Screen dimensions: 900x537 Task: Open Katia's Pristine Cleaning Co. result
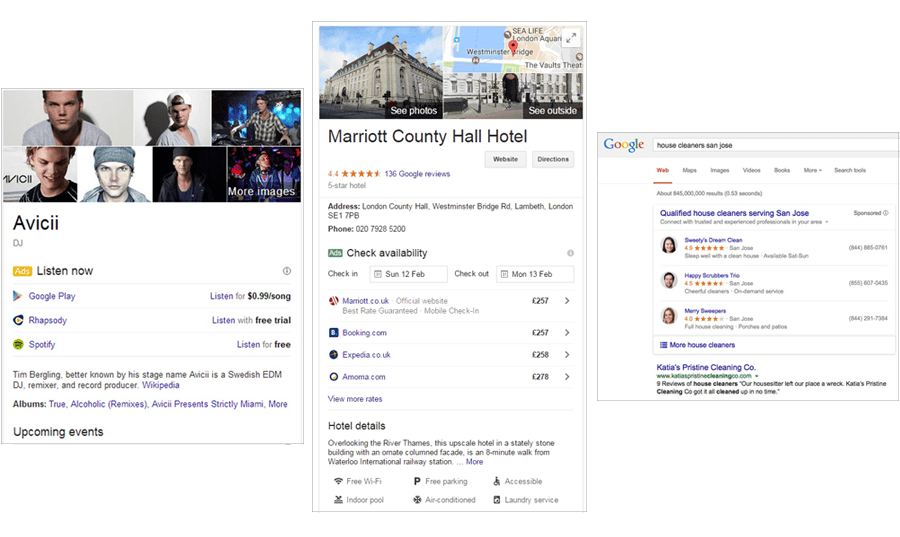pos(706,367)
